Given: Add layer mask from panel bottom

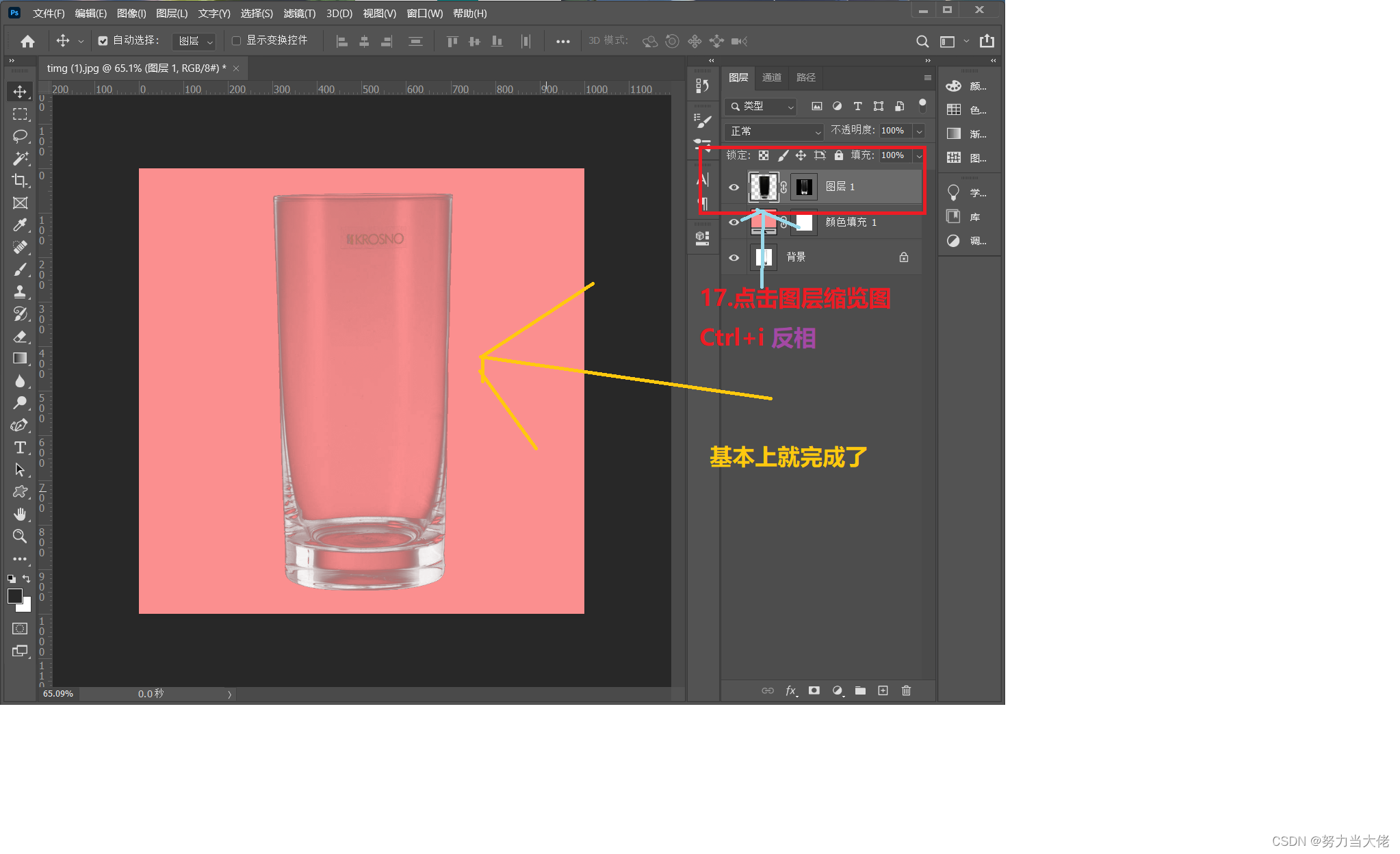Looking at the screenshot, I should click(814, 690).
